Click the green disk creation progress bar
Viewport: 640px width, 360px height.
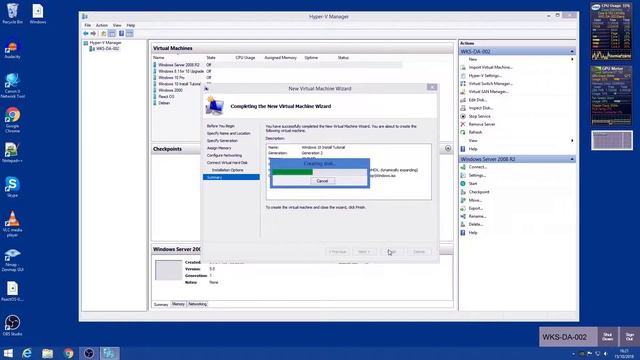pyautogui.click(x=292, y=172)
